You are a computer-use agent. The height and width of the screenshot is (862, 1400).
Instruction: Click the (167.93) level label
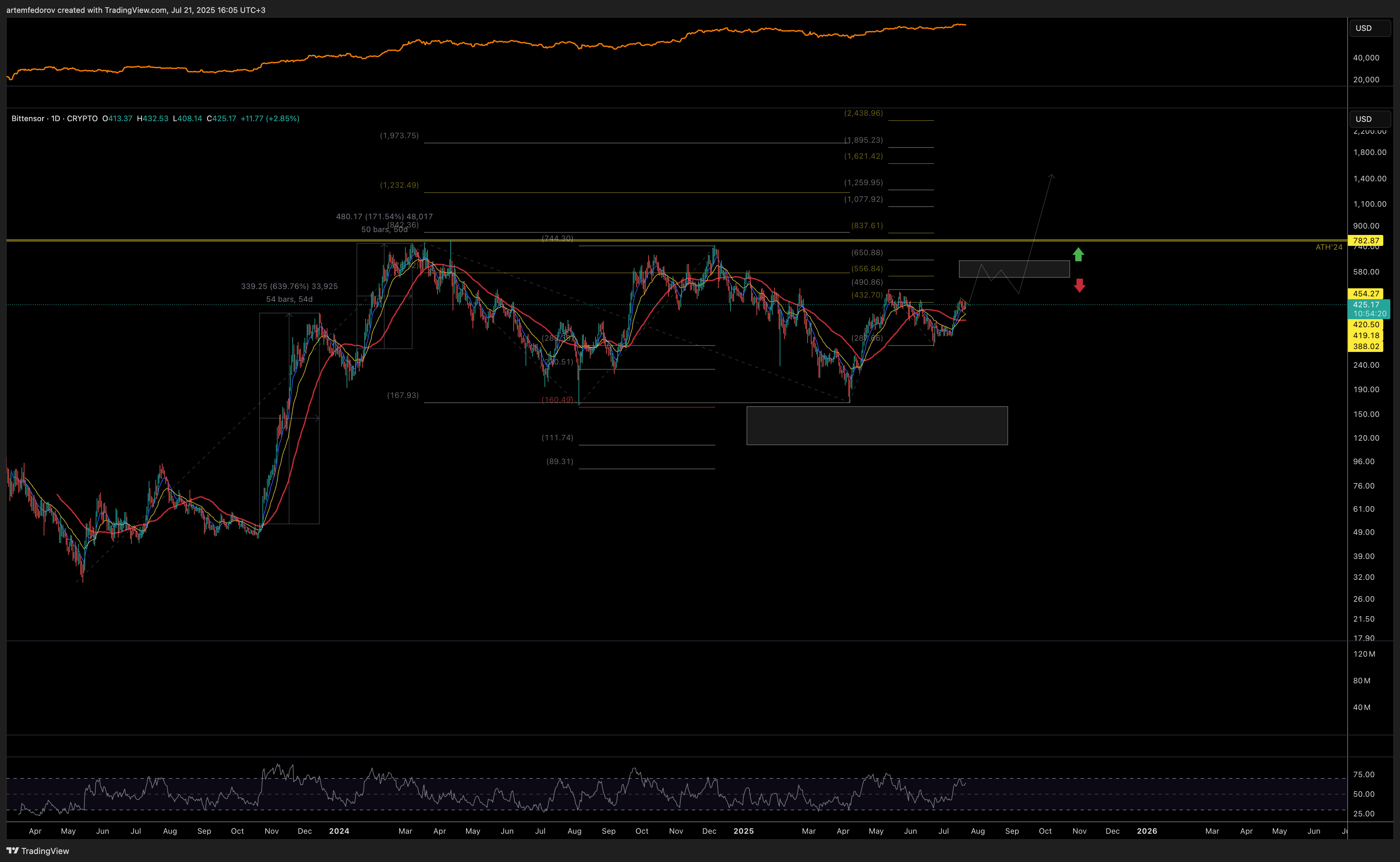403,395
